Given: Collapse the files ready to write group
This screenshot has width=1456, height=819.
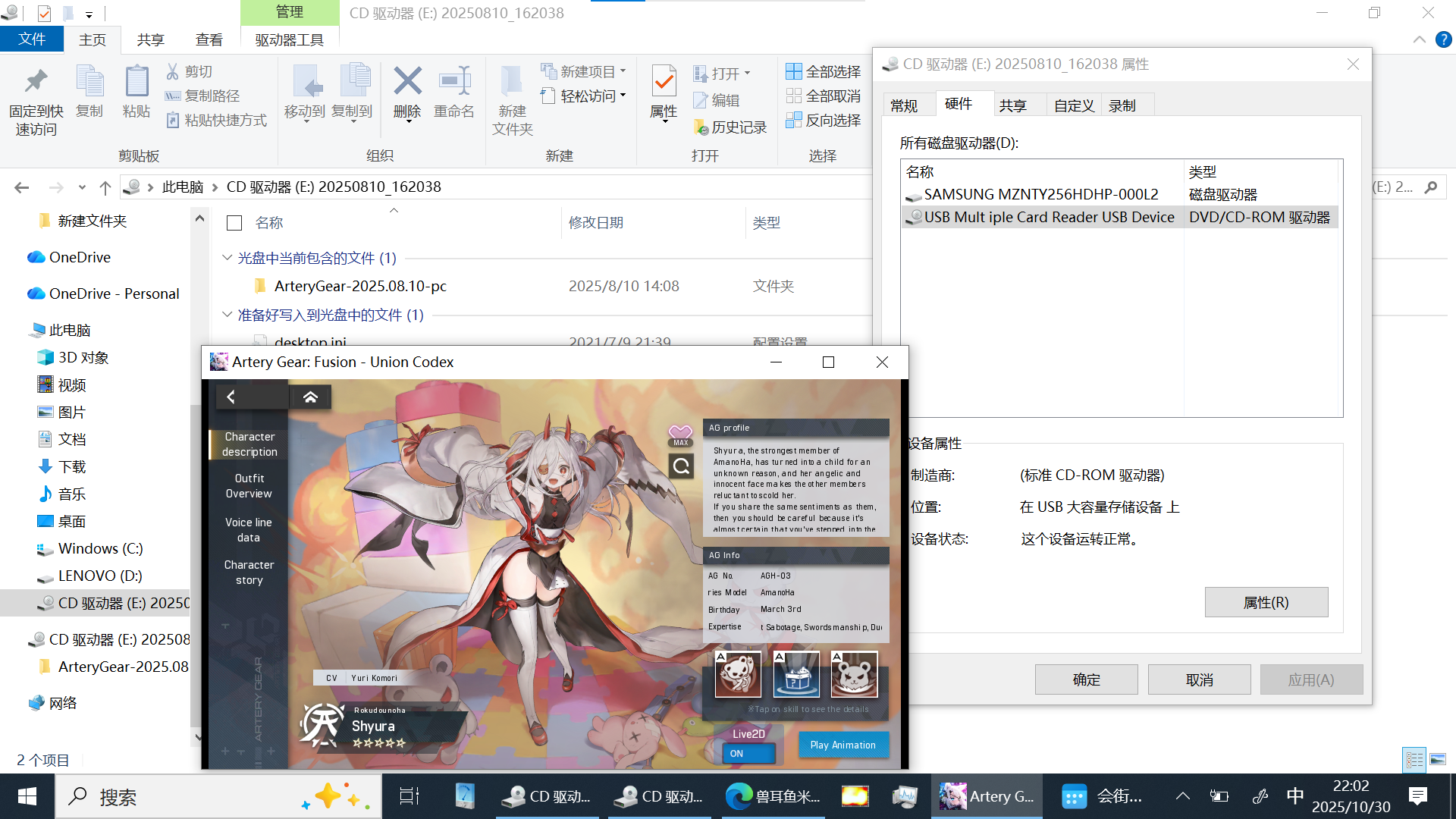Looking at the screenshot, I should pos(227,315).
